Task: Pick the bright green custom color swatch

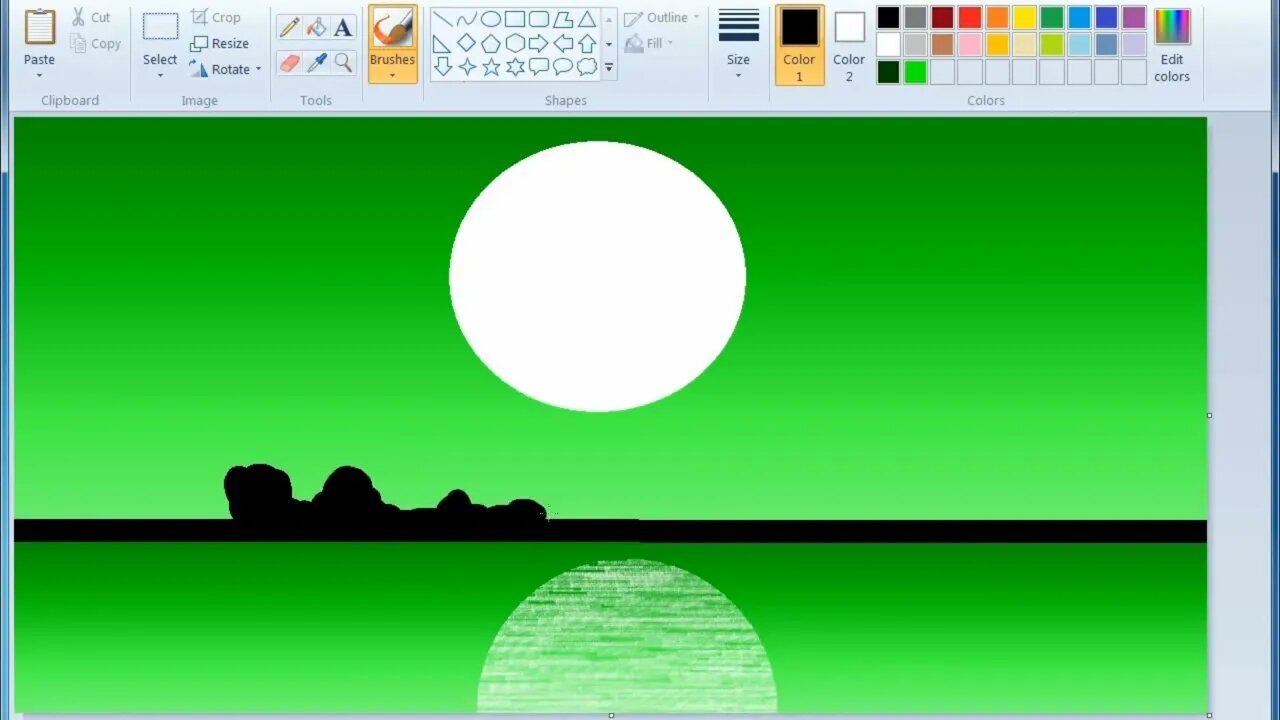Action: (x=916, y=72)
